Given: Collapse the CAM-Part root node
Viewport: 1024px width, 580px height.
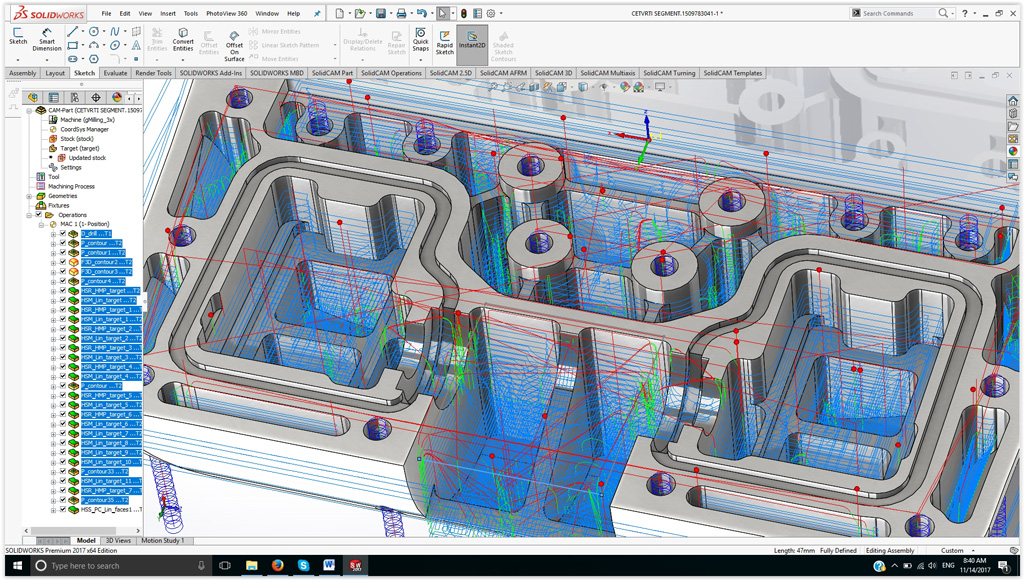Looking at the screenshot, I should [x=29, y=110].
